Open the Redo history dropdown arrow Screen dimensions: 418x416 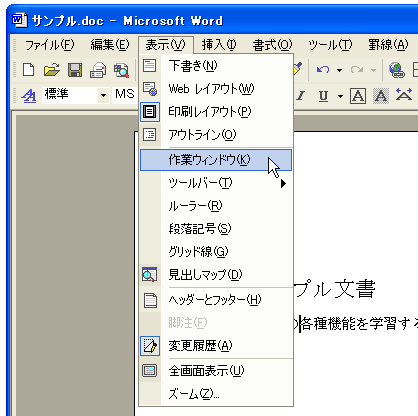pyautogui.click(x=373, y=70)
